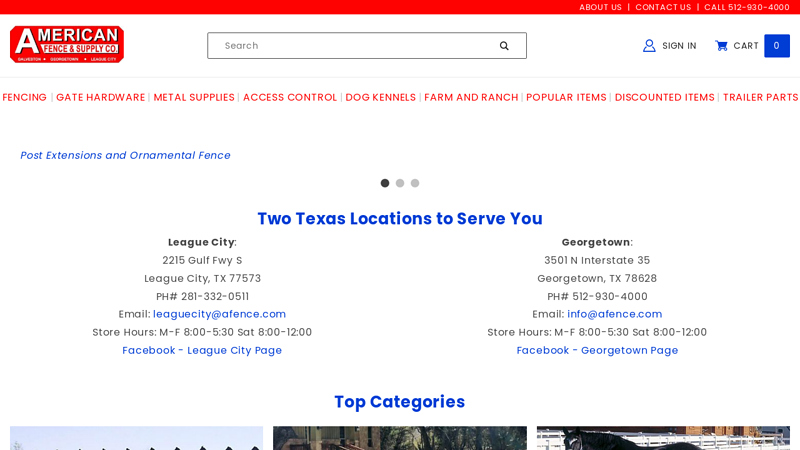Click the user account icon

[649, 46]
